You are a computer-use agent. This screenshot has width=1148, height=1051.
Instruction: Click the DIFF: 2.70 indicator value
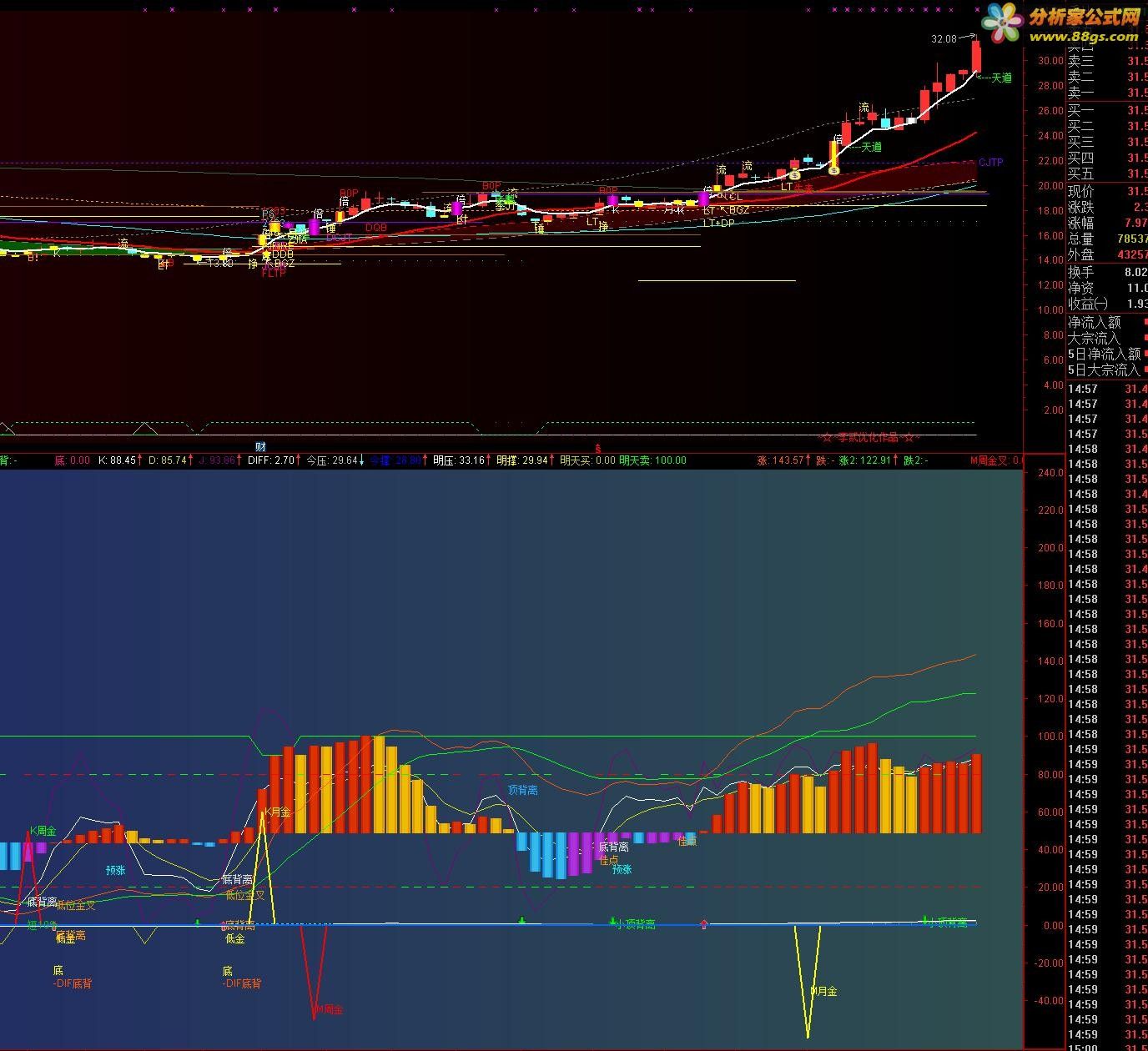click(x=273, y=460)
